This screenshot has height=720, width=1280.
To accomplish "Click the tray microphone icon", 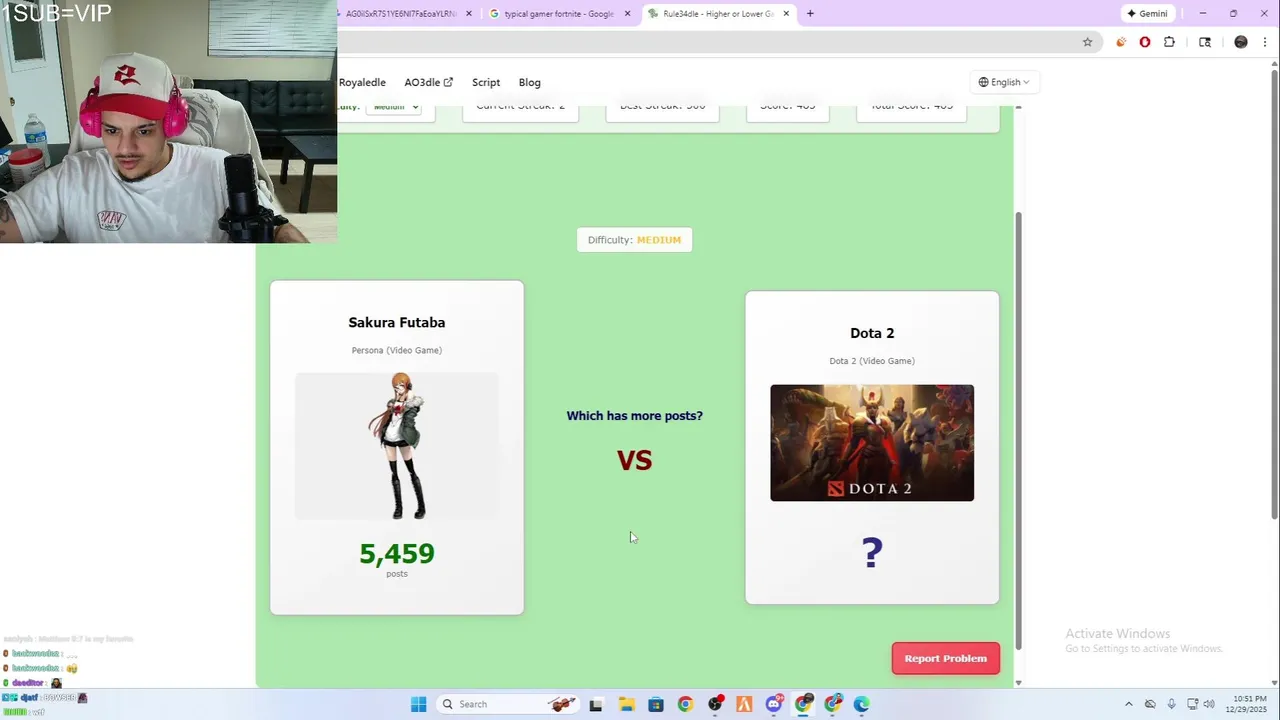I will tap(1171, 704).
